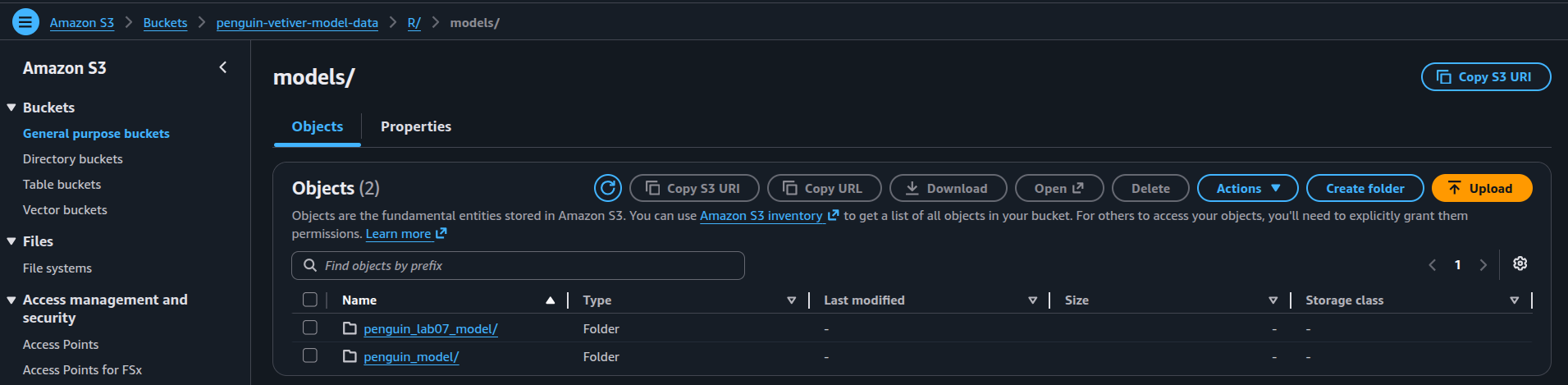Open Vector buckets in sidebar
This screenshot has height=385, width=1568.
[x=65, y=209]
